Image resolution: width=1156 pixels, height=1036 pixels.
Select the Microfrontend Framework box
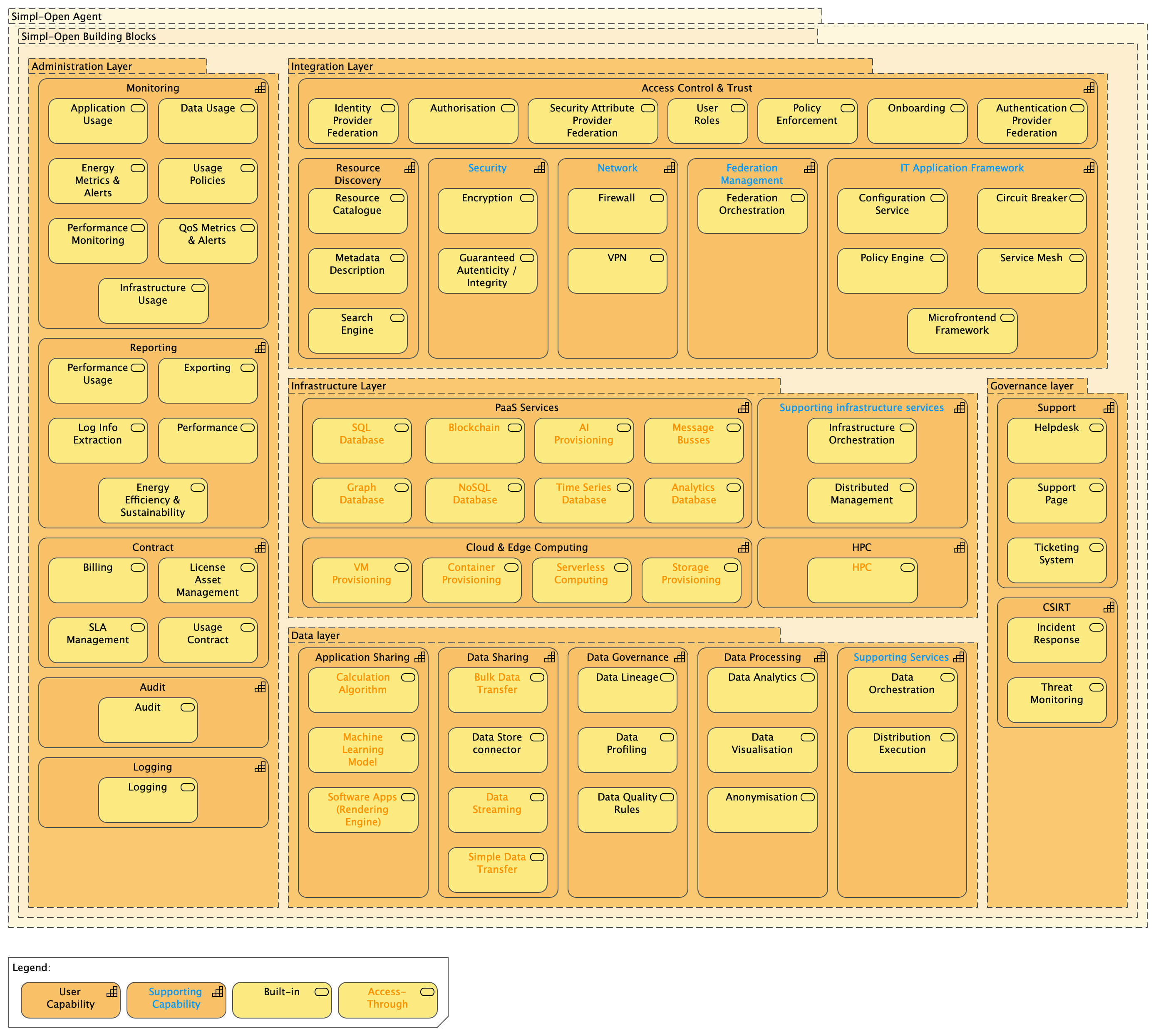[962, 331]
